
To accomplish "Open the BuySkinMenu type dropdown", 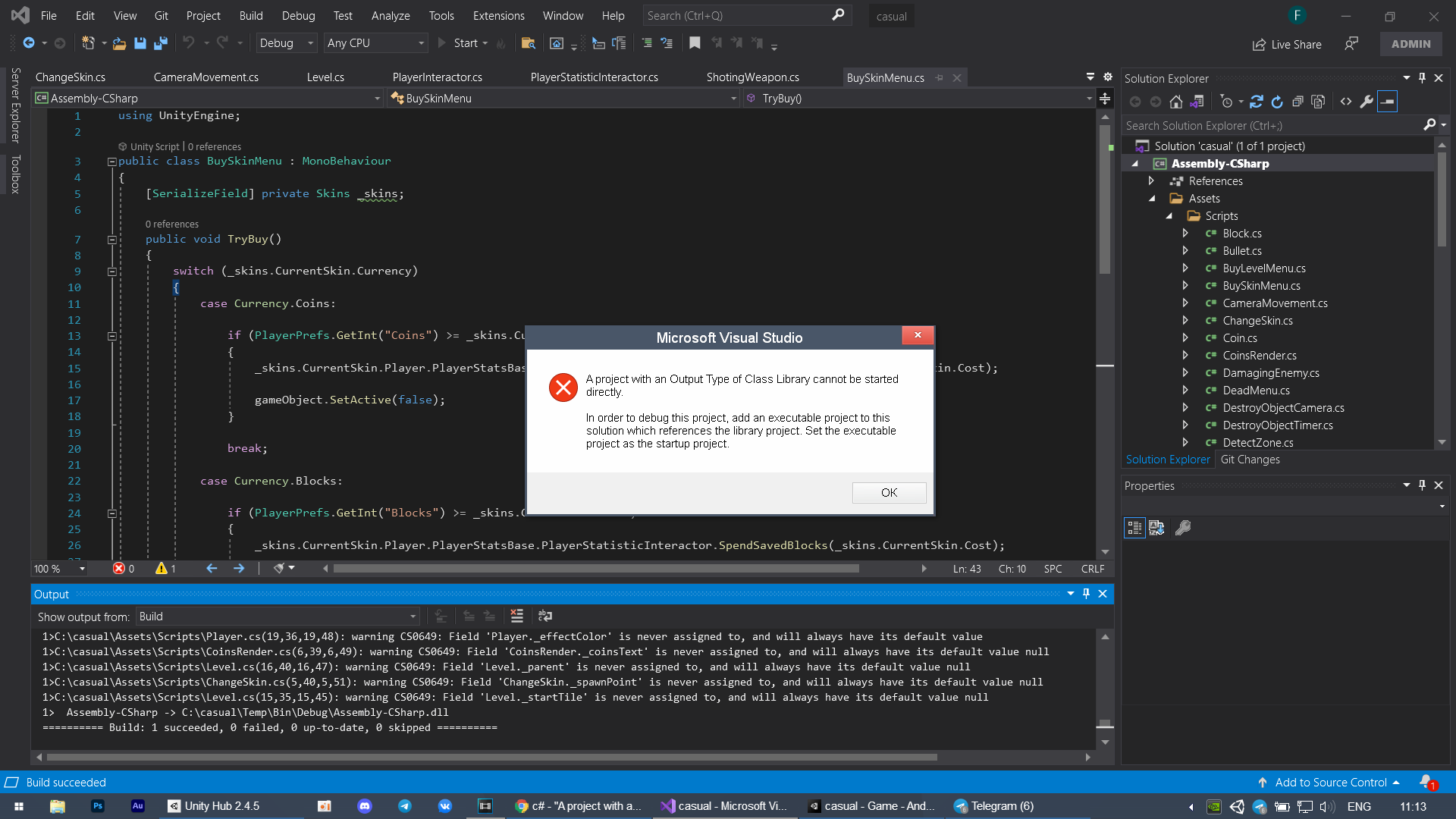I will [563, 99].
